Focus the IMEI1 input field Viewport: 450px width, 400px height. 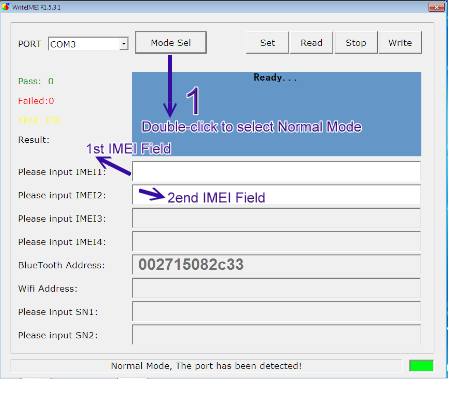[x=276, y=171]
